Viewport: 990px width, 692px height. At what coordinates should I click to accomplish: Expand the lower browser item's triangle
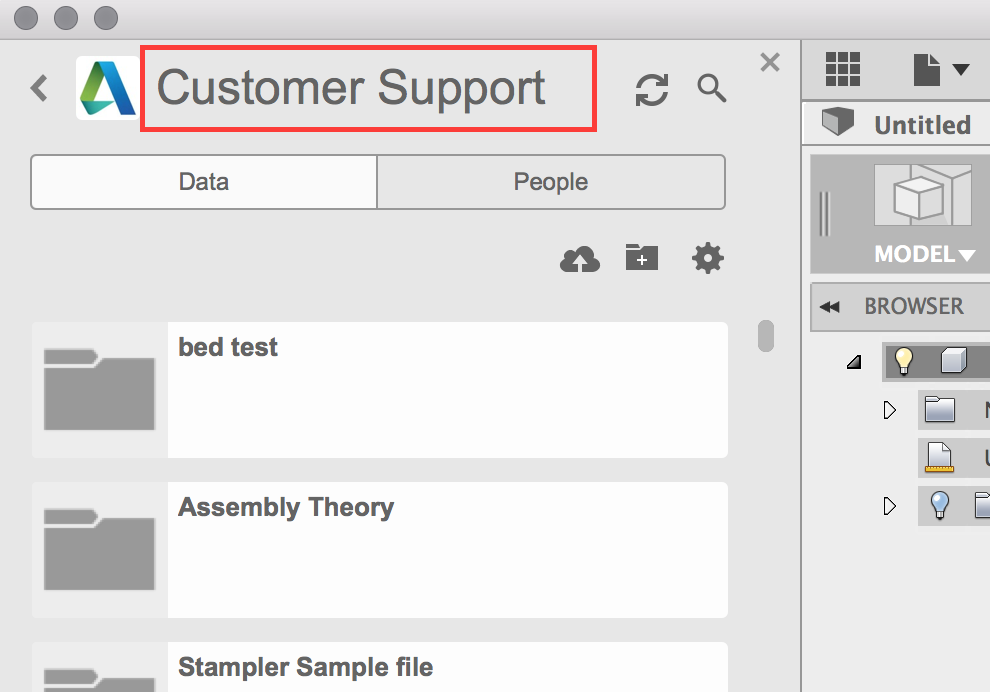pos(890,506)
